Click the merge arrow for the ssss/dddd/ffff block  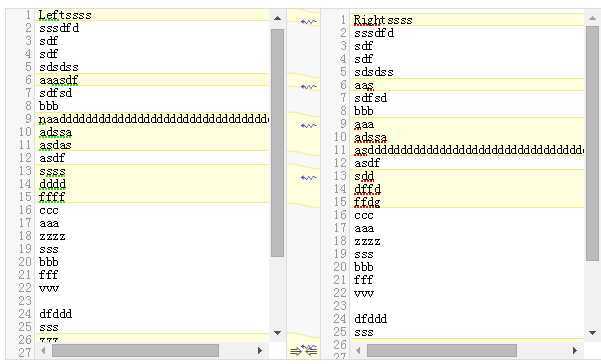tap(309, 178)
